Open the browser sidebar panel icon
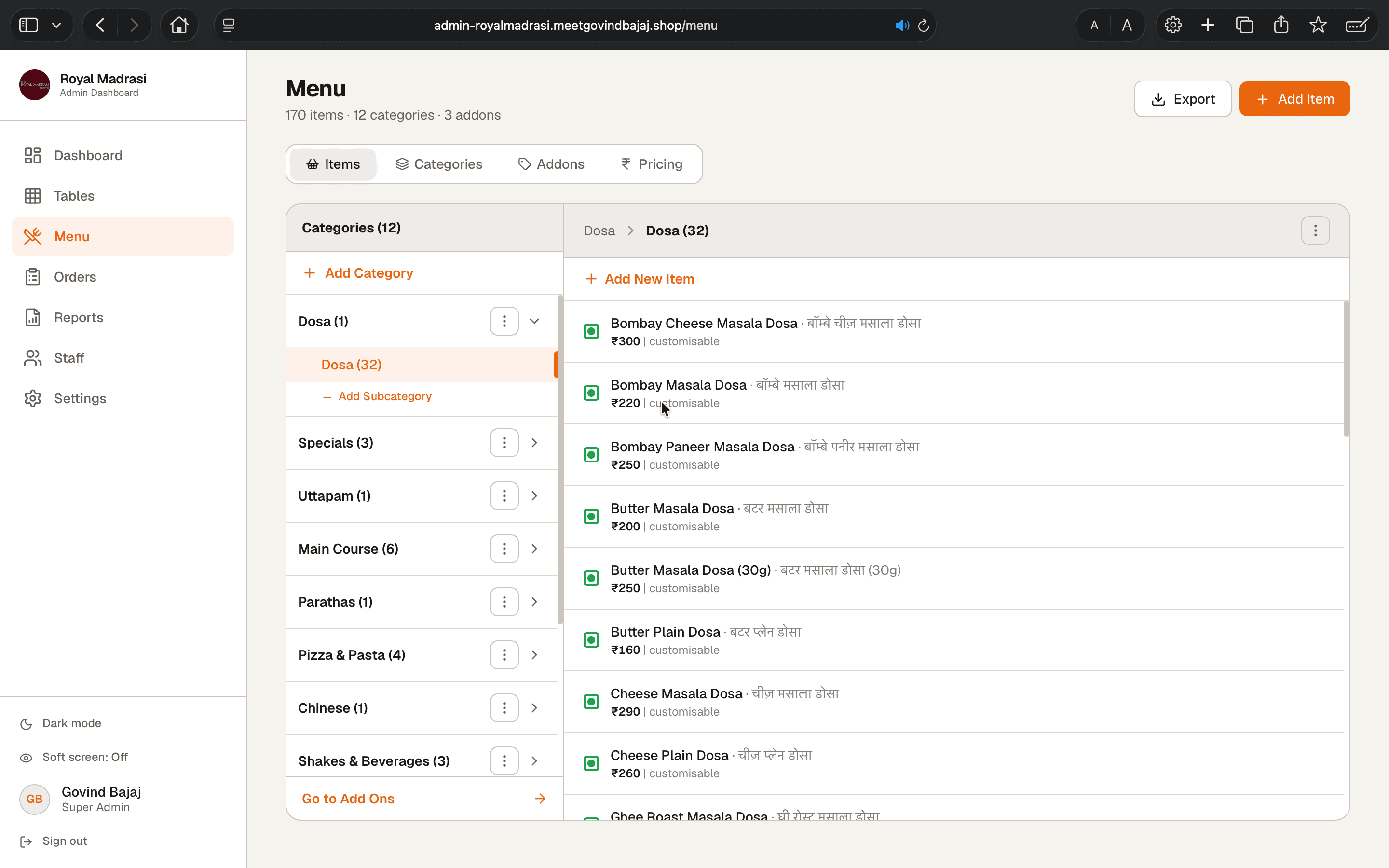This screenshot has height=868, width=1389. (29, 25)
